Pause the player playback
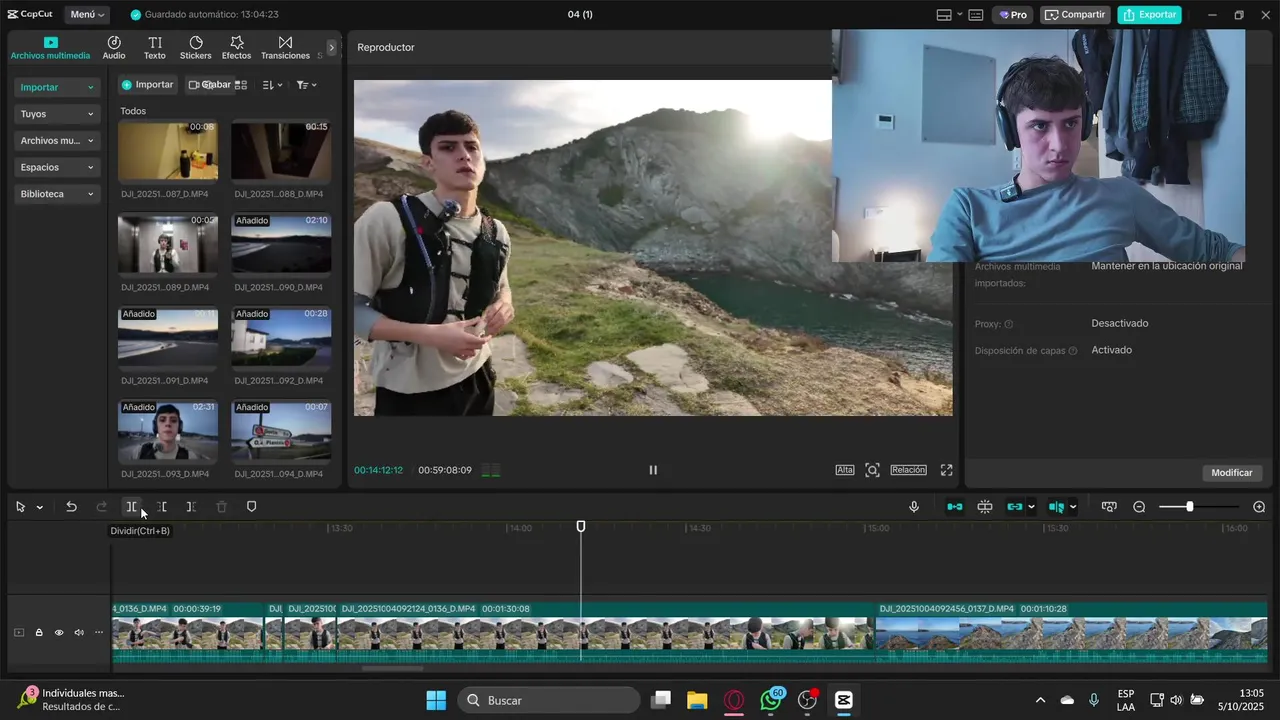This screenshot has height=720, width=1280. point(653,470)
